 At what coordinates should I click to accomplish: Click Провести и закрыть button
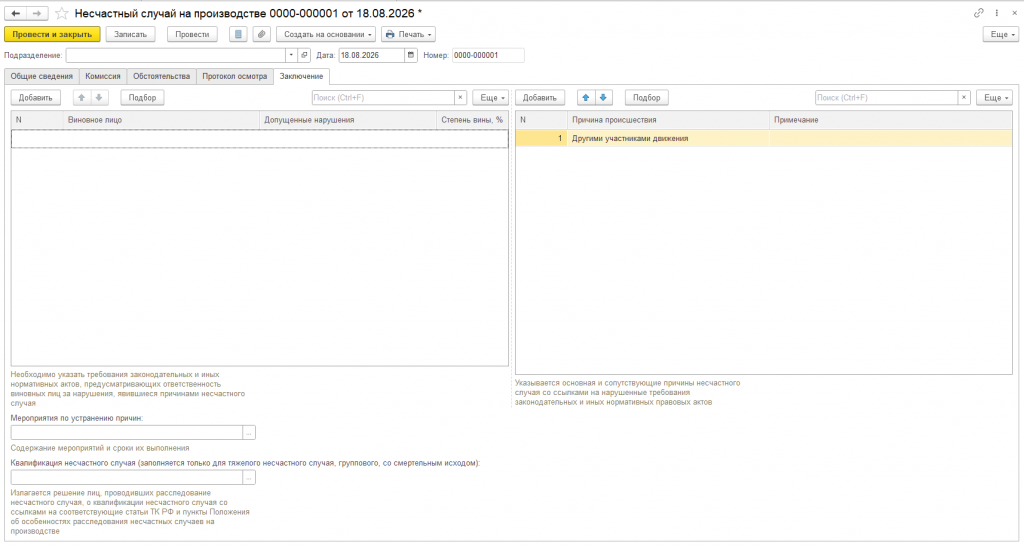(52, 34)
